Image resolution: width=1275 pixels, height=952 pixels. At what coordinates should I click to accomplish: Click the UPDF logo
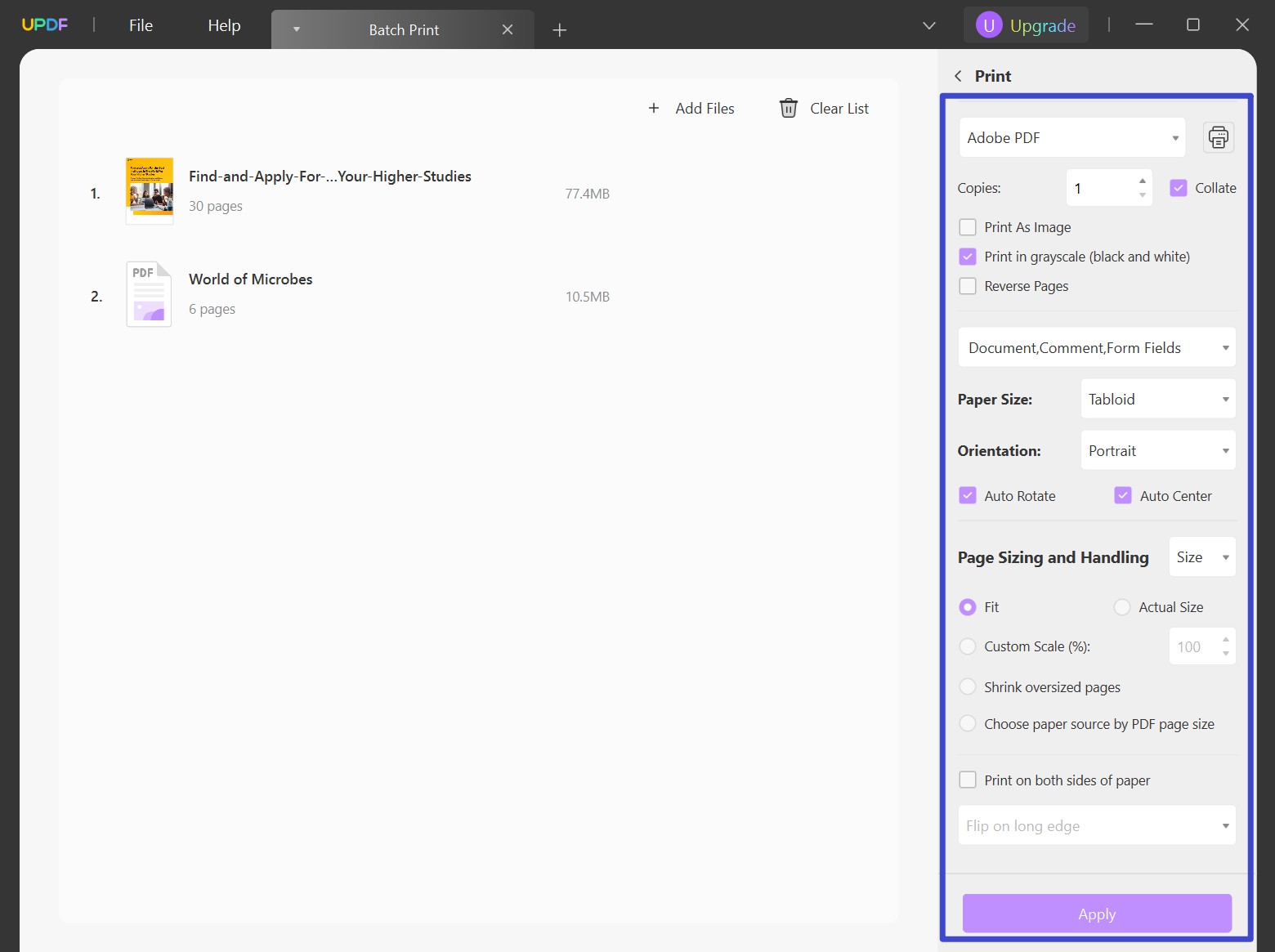click(45, 24)
